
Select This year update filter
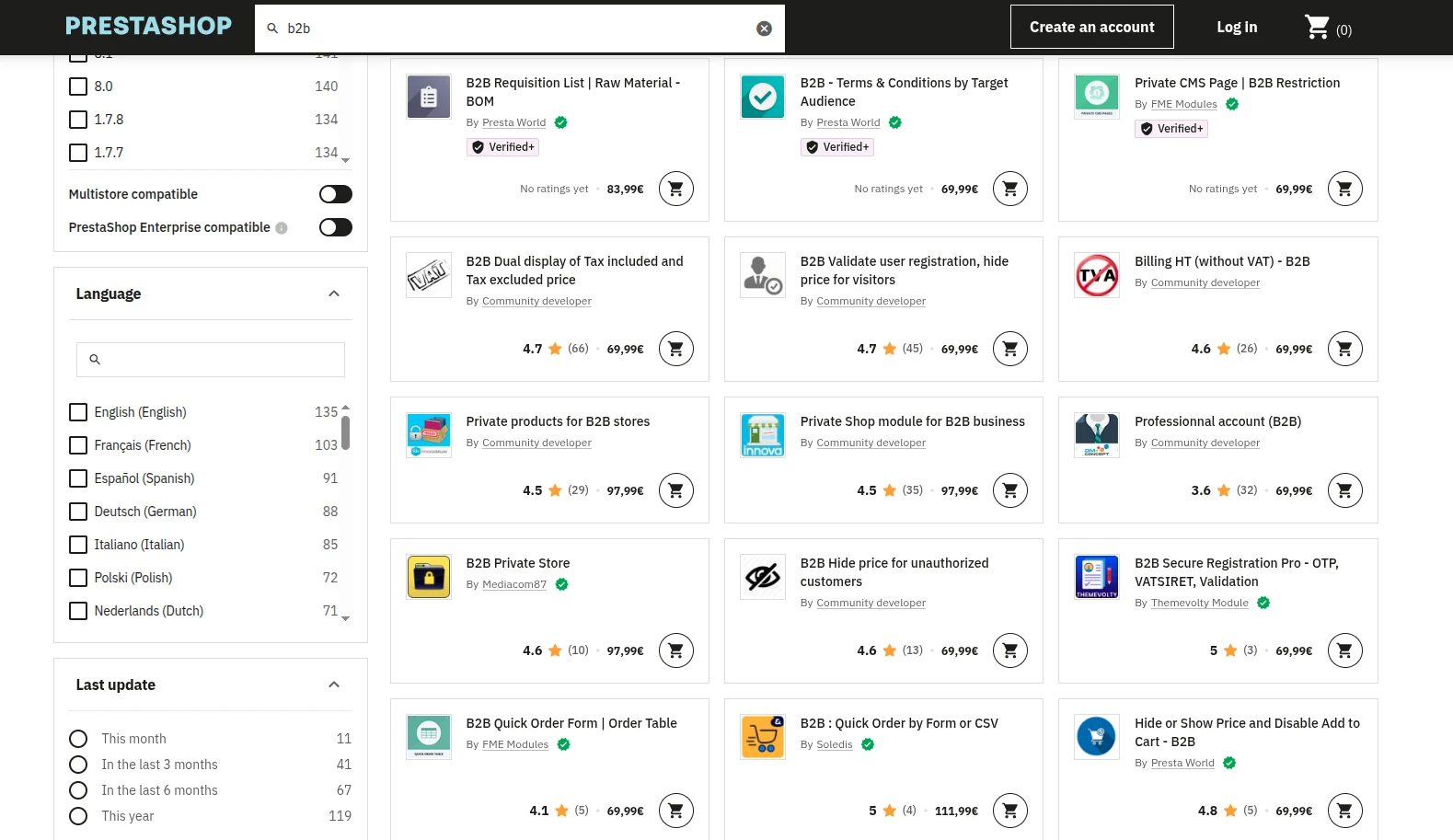[78, 816]
